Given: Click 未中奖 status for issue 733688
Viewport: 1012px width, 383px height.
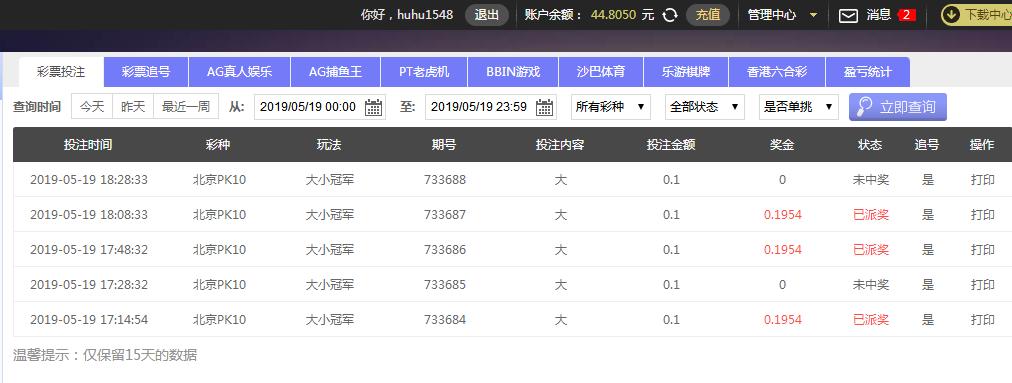Looking at the screenshot, I should pyautogui.click(x=871, y=180).
